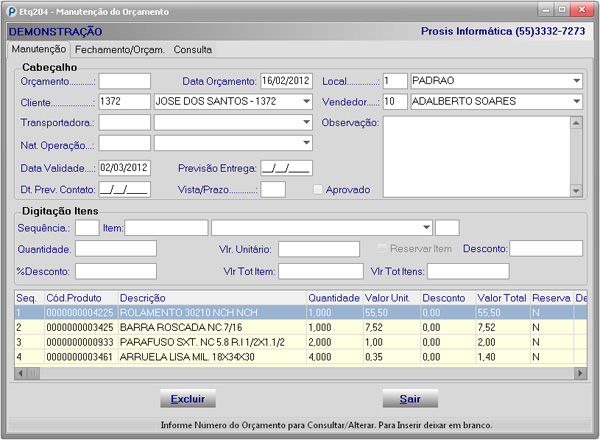
Task: Click the Nat. Operação code field
Action: tap(125, 143)
